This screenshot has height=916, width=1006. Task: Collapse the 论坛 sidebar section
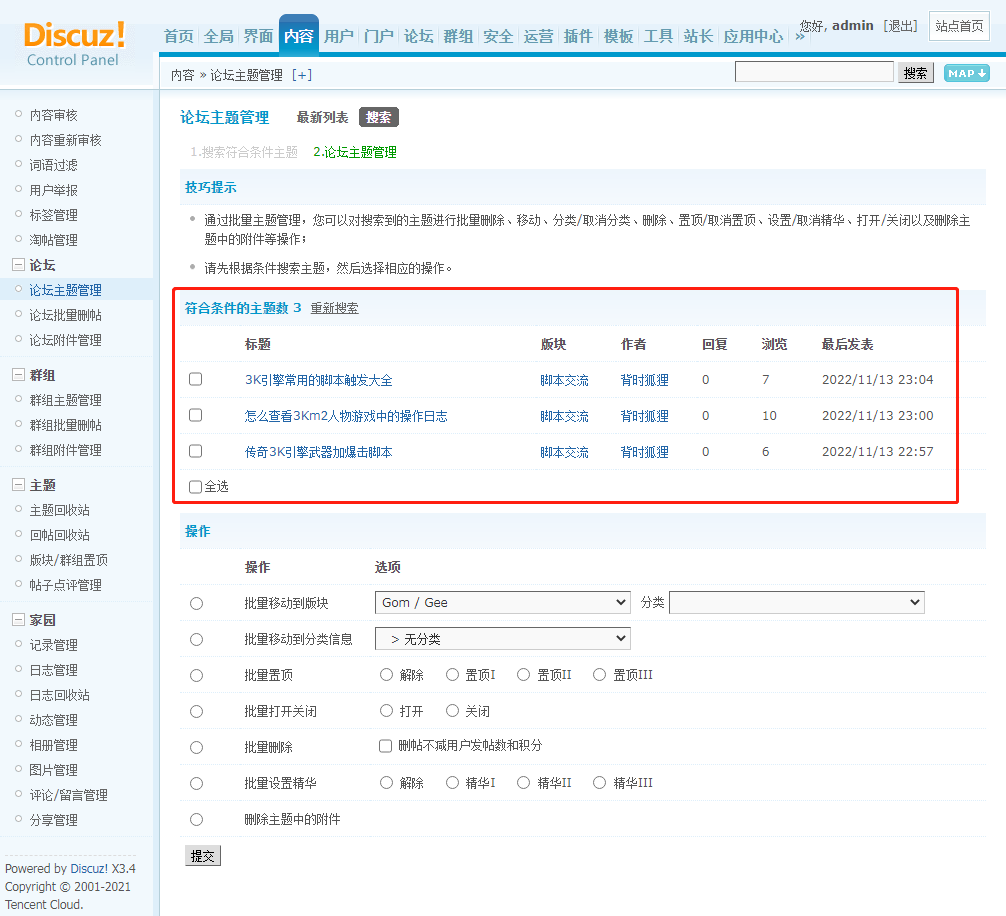pos(18,265)
